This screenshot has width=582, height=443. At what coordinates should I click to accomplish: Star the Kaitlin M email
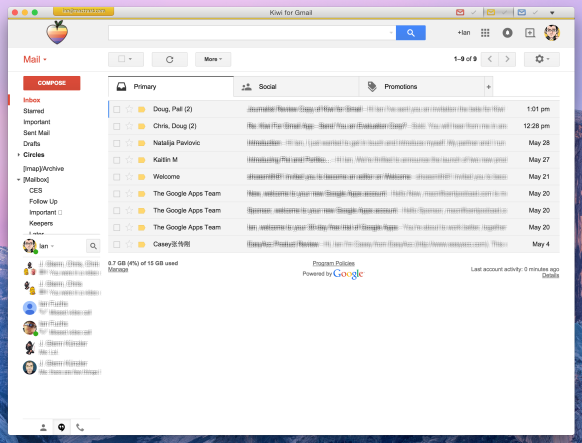point(129,160)
